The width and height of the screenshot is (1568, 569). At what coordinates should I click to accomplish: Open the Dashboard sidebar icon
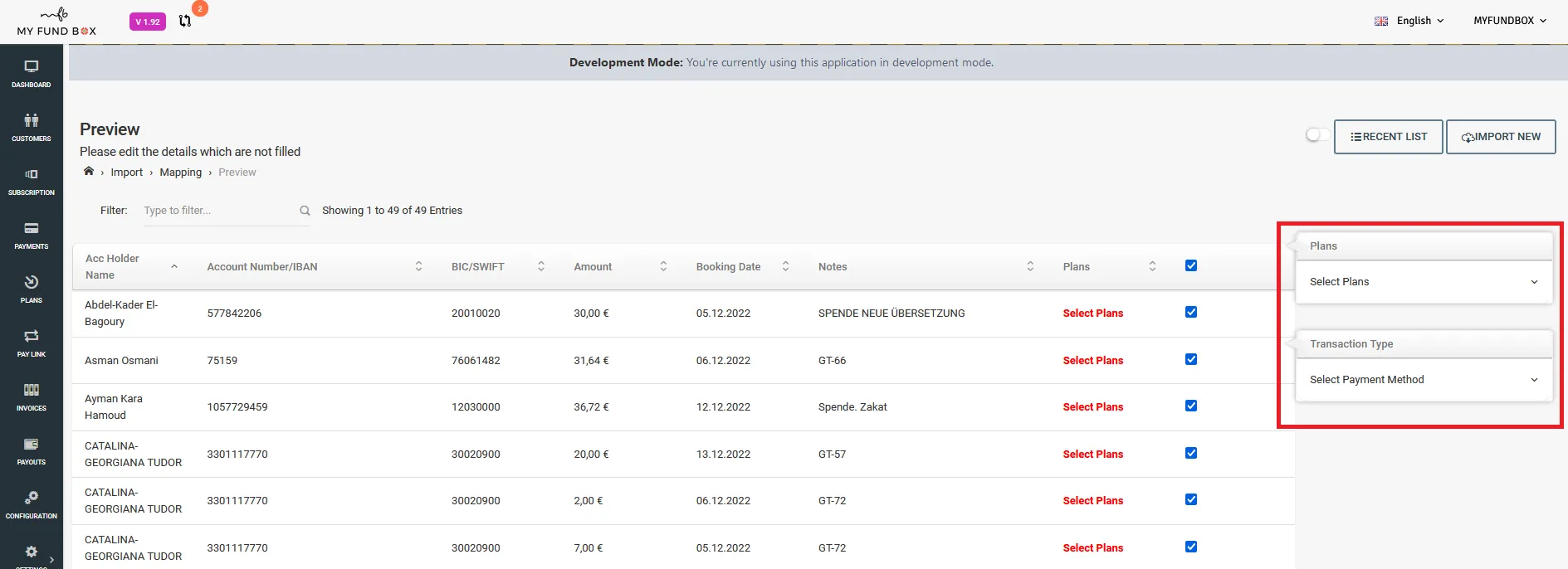pos(32,74)
